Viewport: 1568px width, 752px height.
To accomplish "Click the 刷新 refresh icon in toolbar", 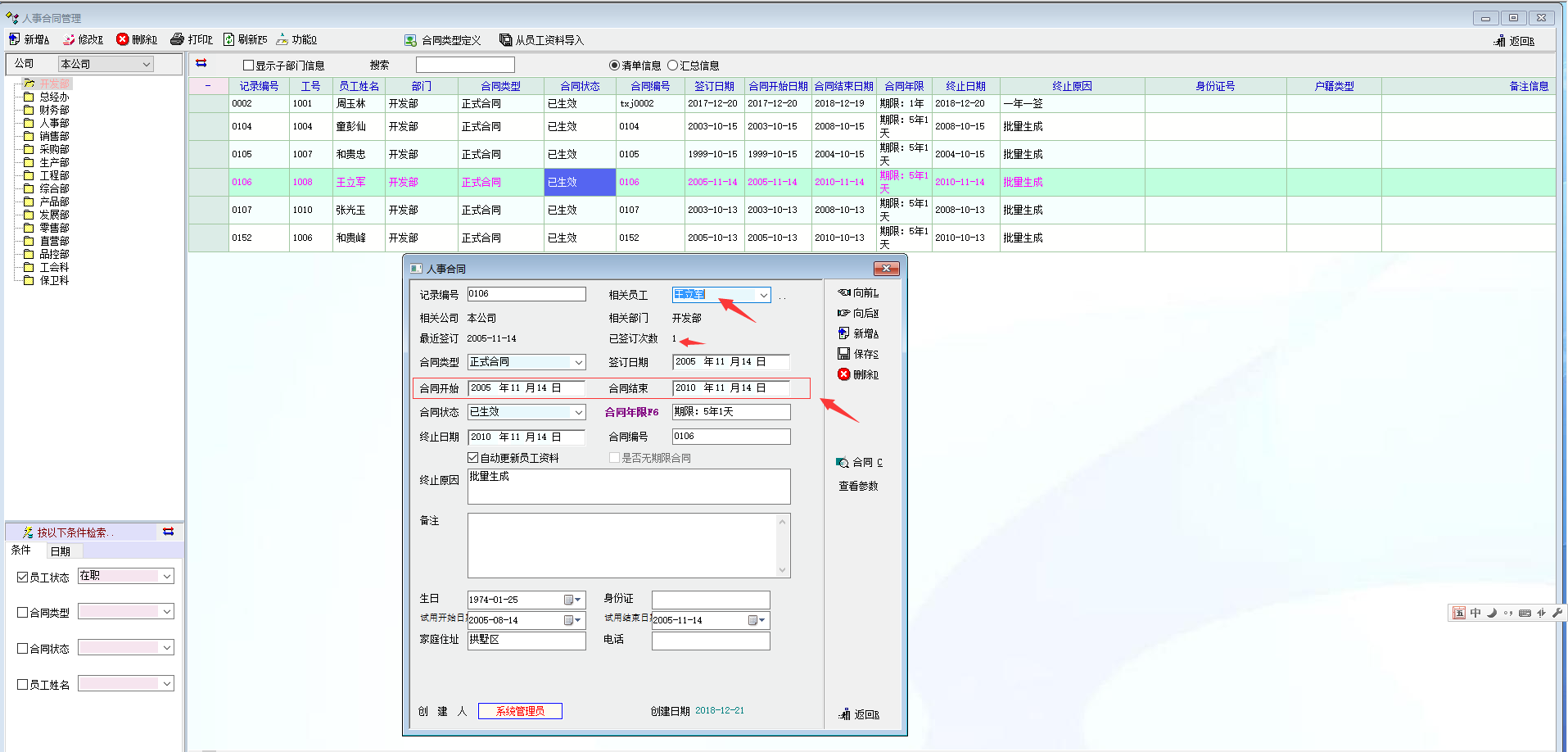I will pos(229,39).
